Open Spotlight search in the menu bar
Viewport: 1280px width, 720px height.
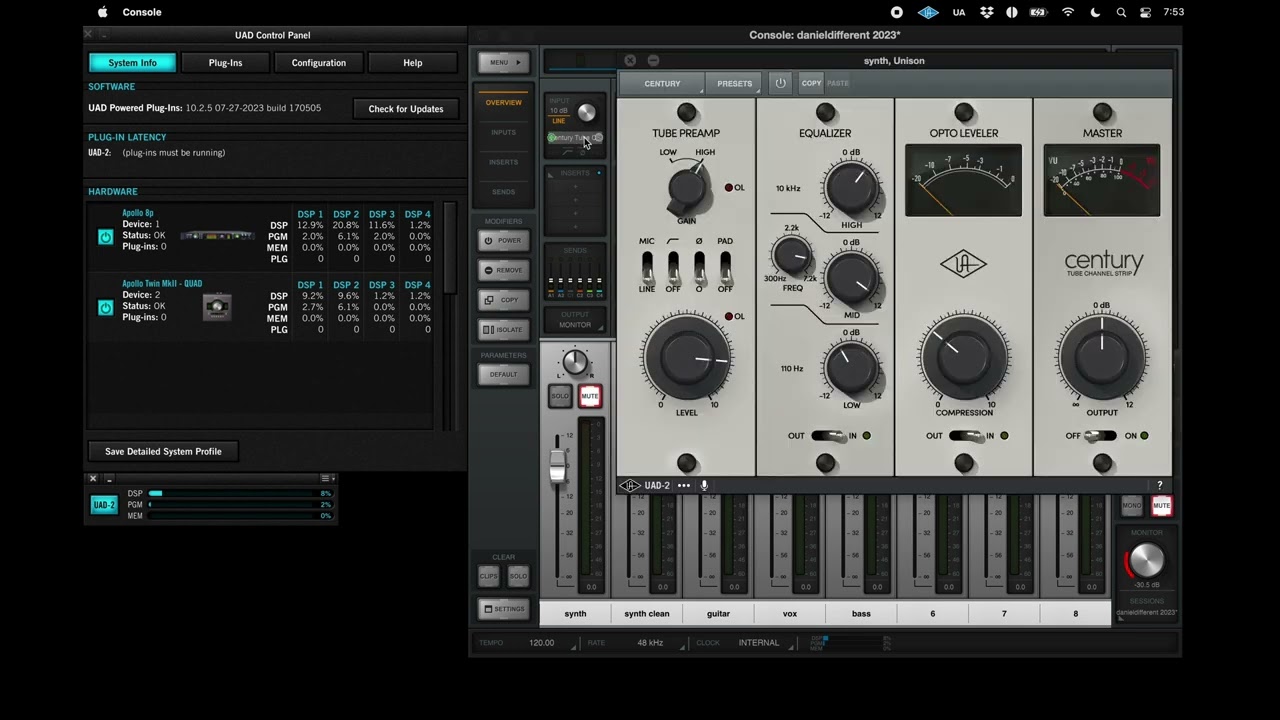point(1121,12)
